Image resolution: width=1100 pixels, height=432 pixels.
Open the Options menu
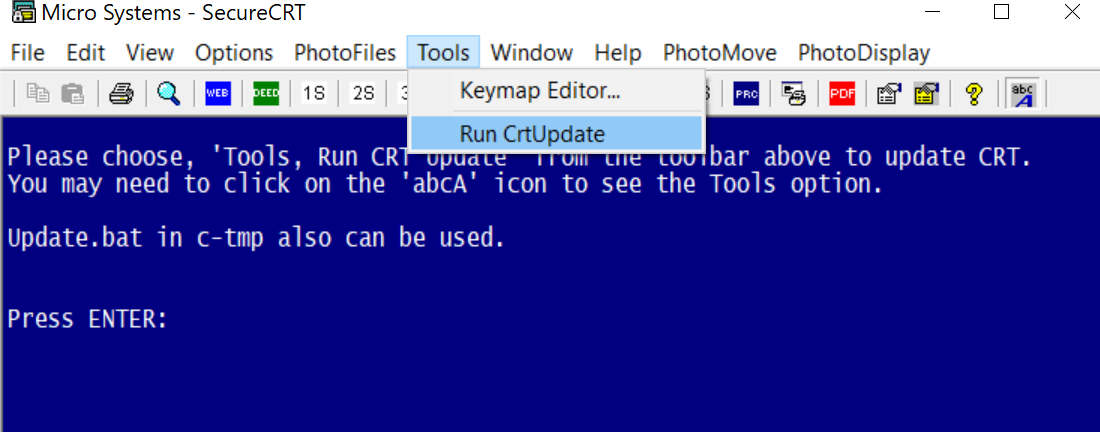pos(234,53)
